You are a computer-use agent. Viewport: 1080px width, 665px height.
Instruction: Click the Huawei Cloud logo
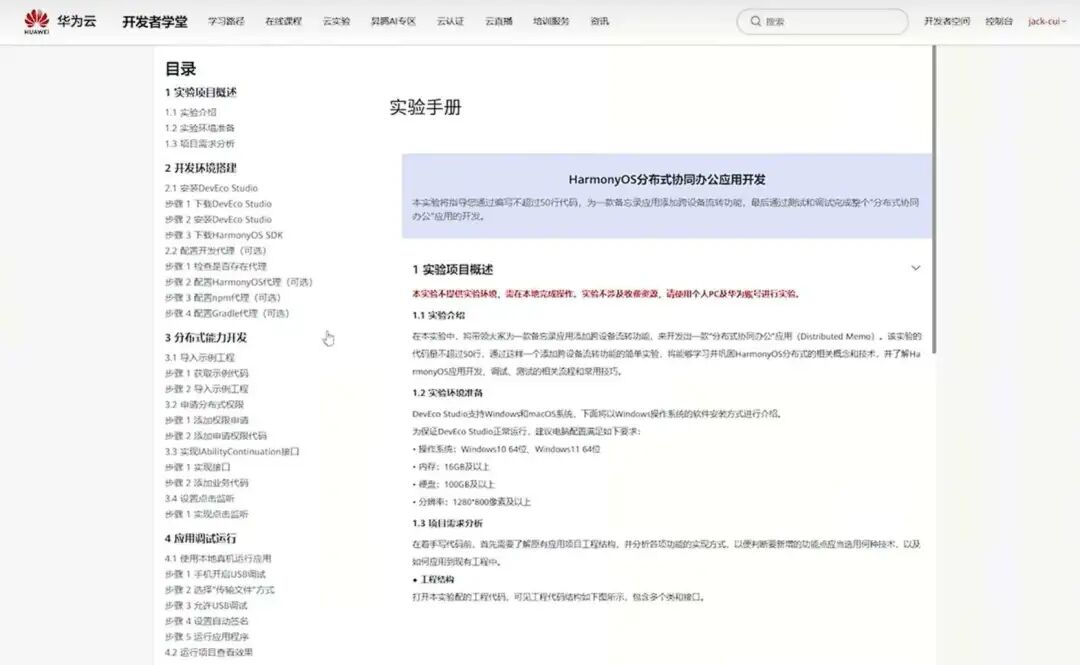tap(60, 21)
